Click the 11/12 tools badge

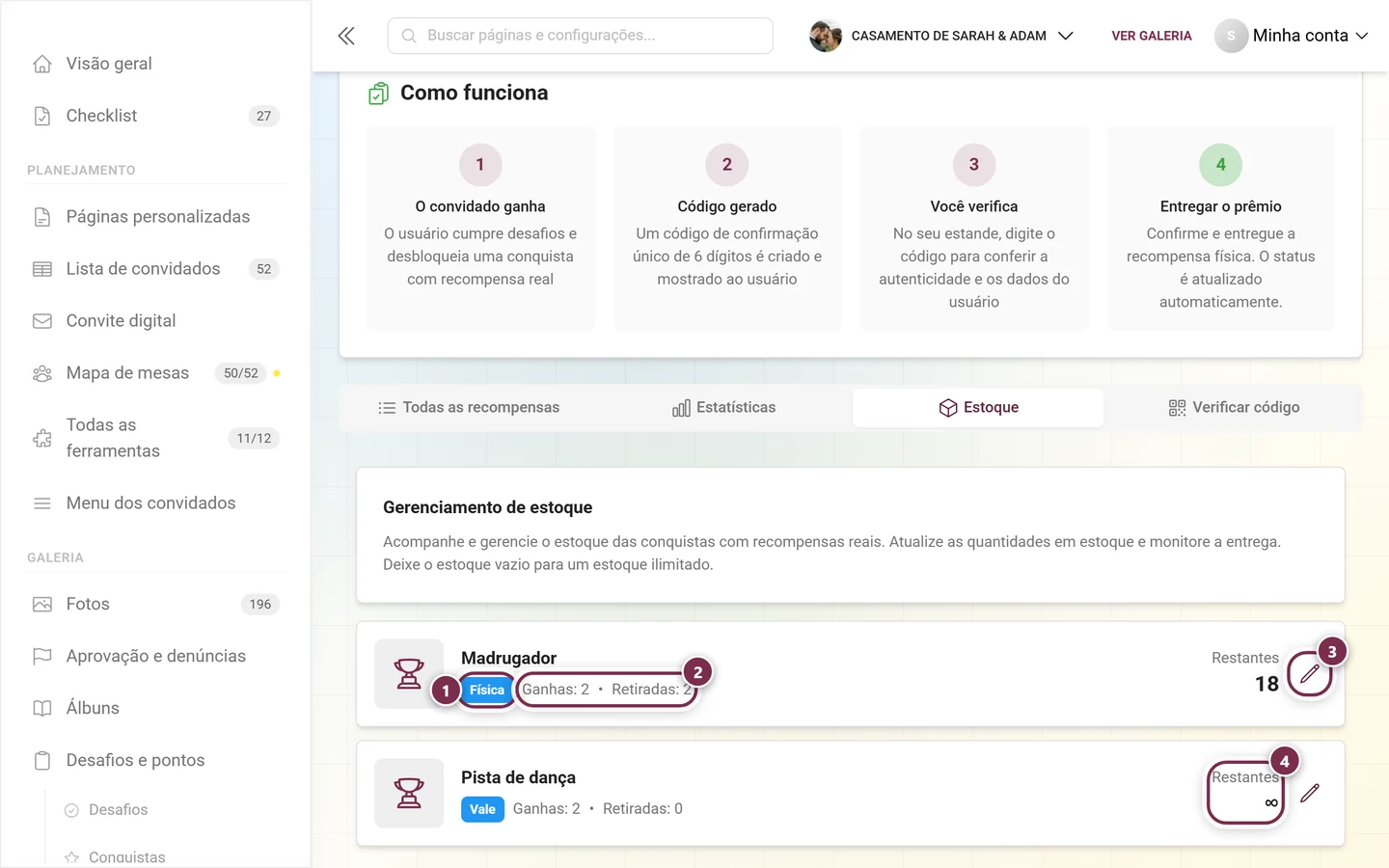coord(254,439)
